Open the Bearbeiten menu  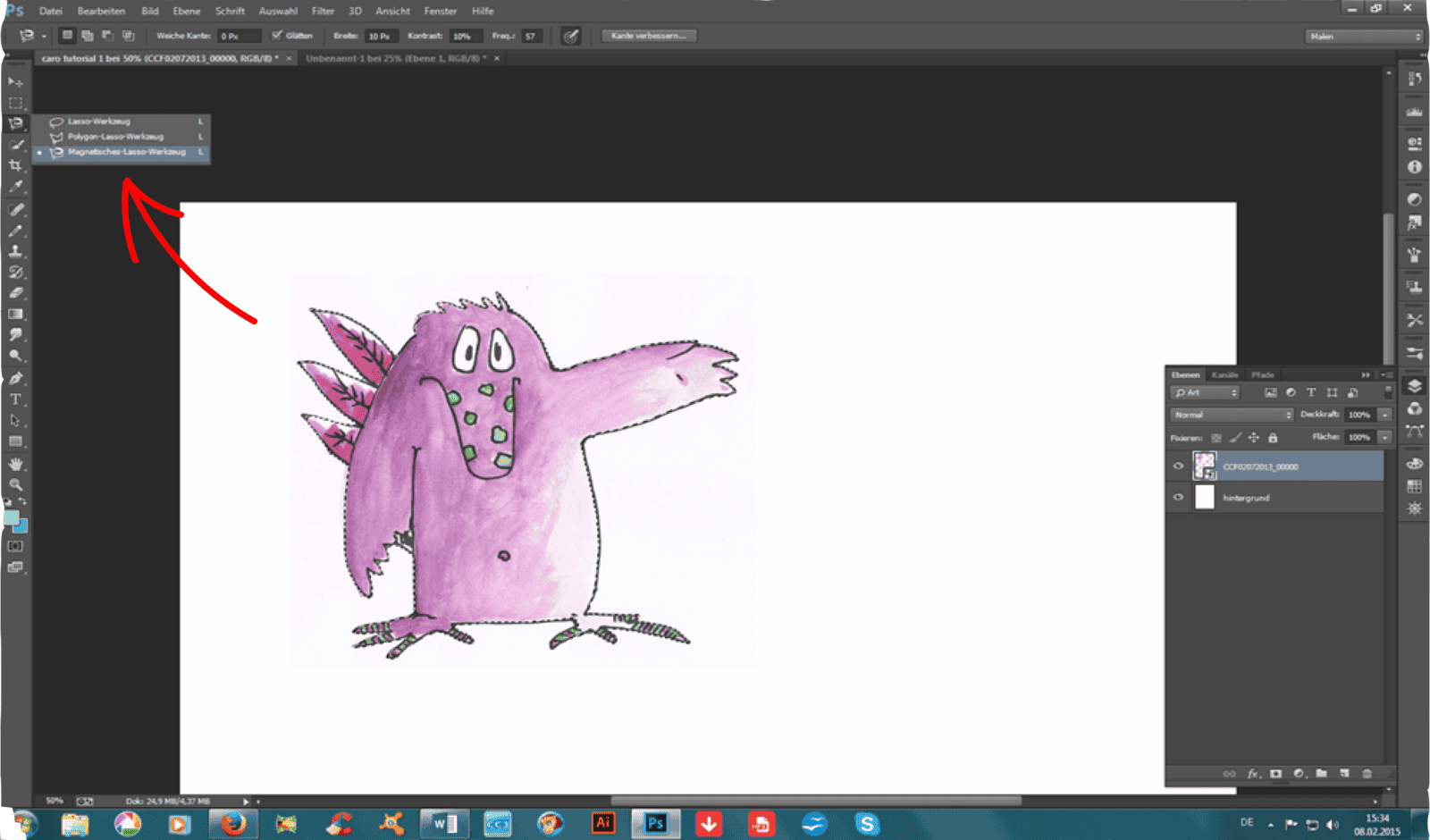[x=101, y=11]
